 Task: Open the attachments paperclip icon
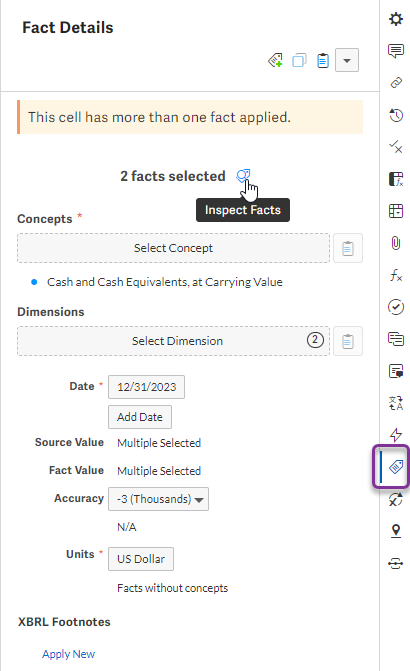click(x=396, y=243)
